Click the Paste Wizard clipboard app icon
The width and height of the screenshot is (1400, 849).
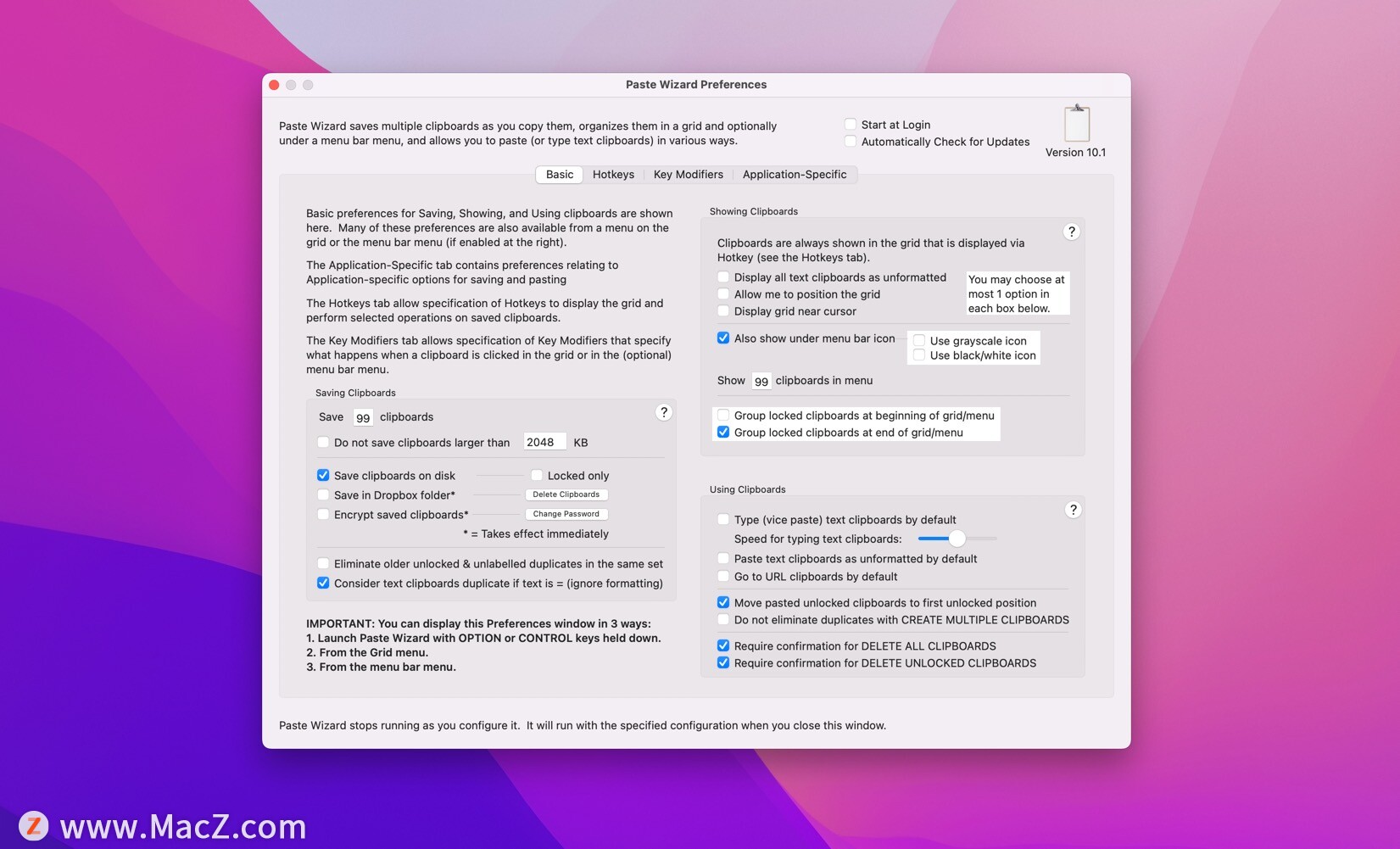coord(1076,123)
